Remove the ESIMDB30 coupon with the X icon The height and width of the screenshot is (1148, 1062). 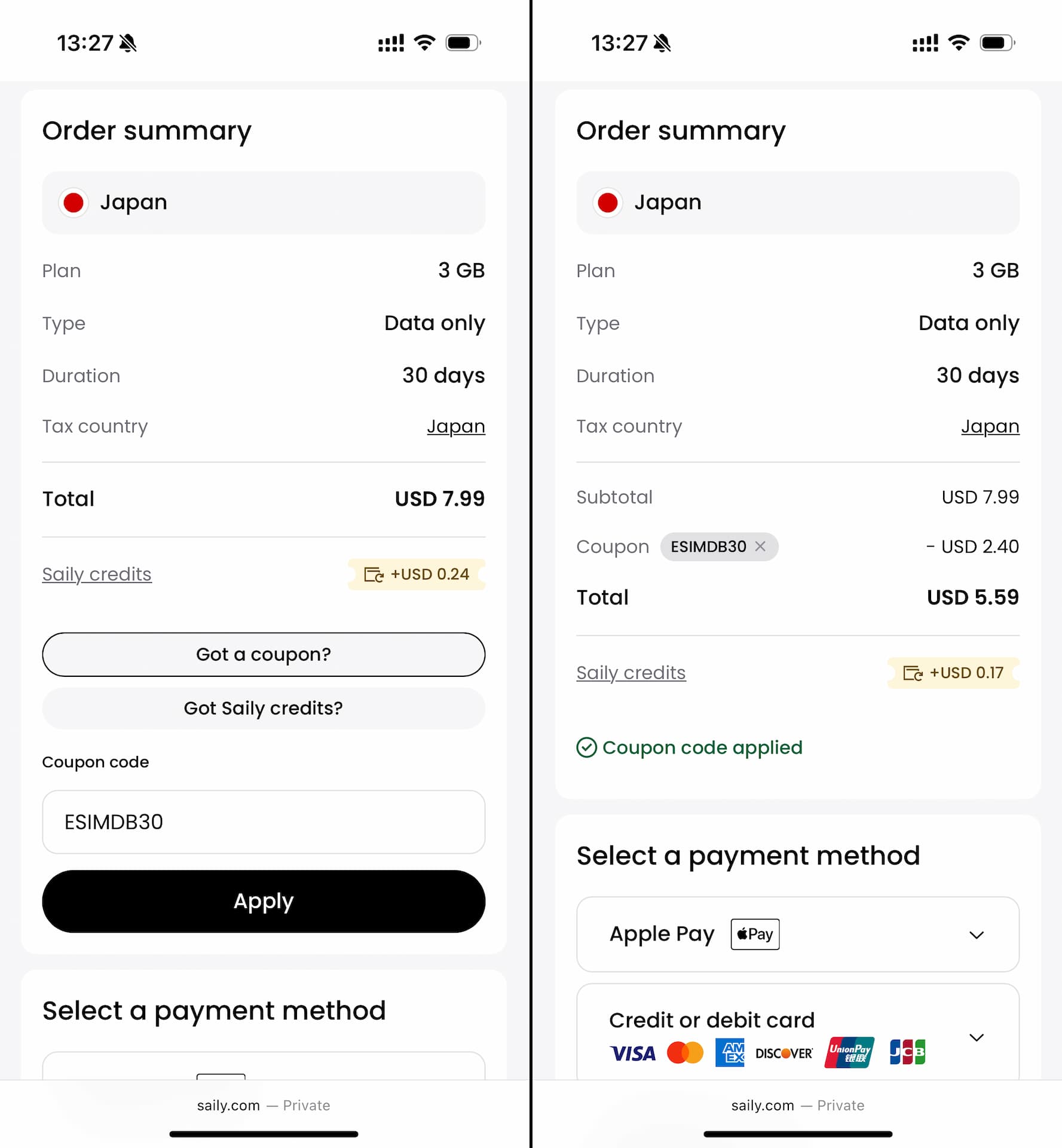coord(760,546)
